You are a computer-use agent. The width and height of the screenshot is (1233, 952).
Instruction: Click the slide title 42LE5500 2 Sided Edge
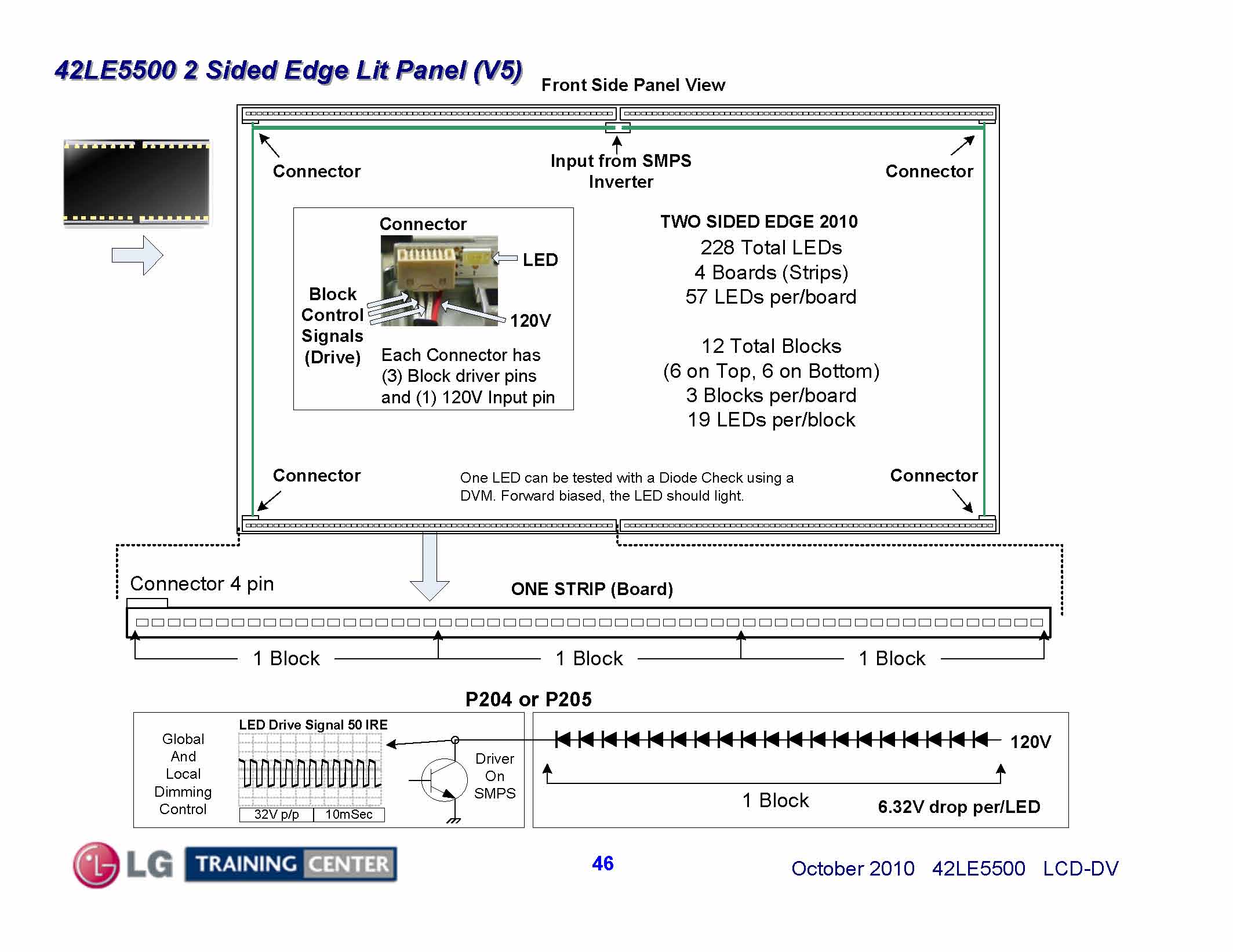[288, 71]
